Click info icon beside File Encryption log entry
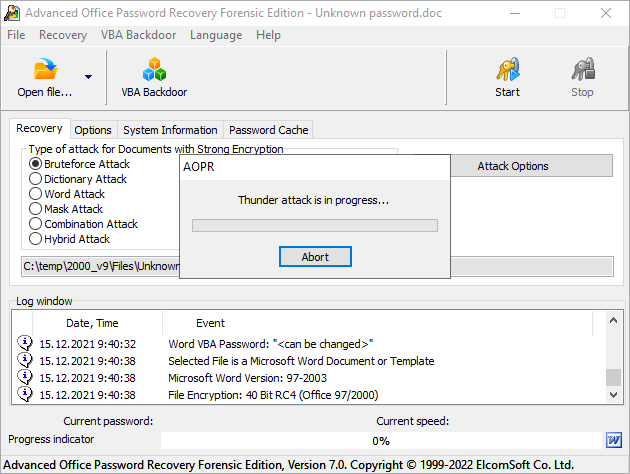 pyautogui.click(x=25, y=395)
